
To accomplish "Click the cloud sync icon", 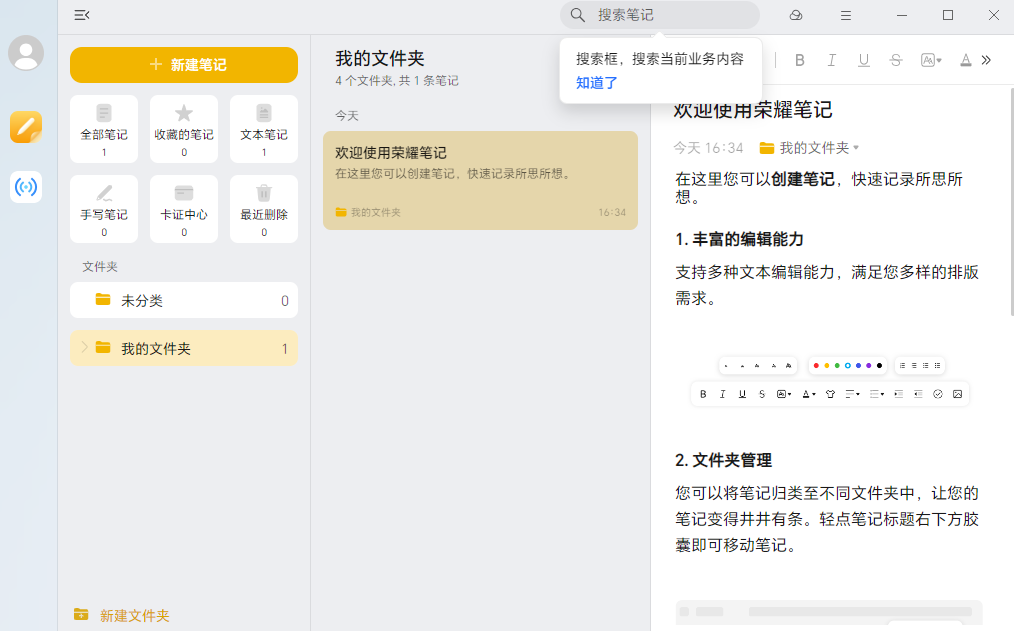I will 796,15.
